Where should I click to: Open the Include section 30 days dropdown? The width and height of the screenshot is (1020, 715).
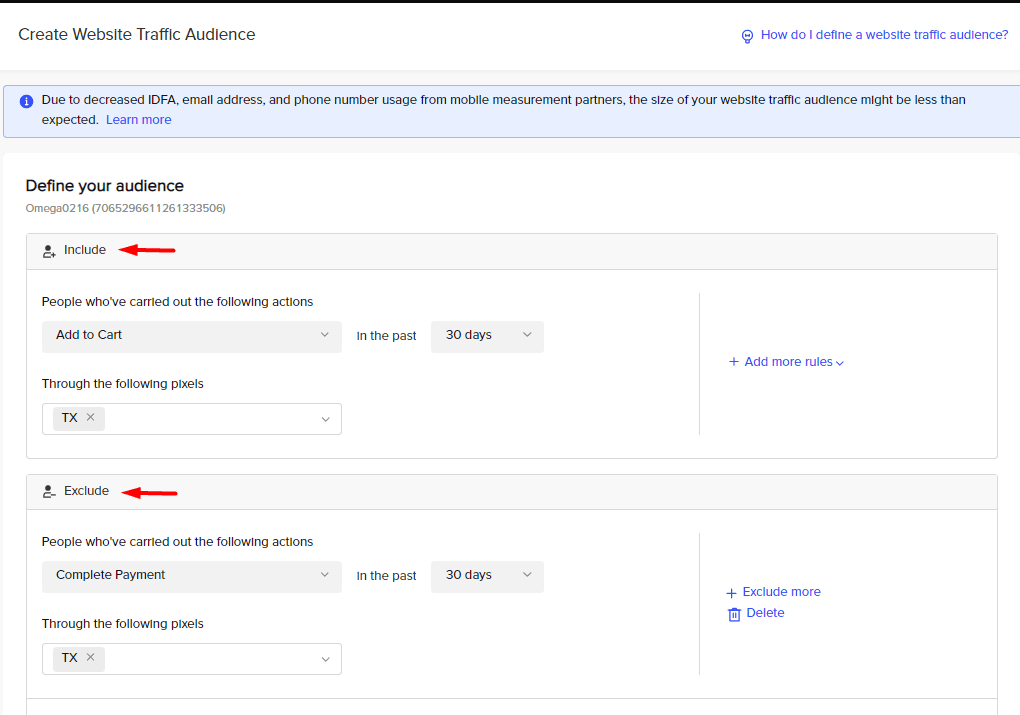click(487, 336)
